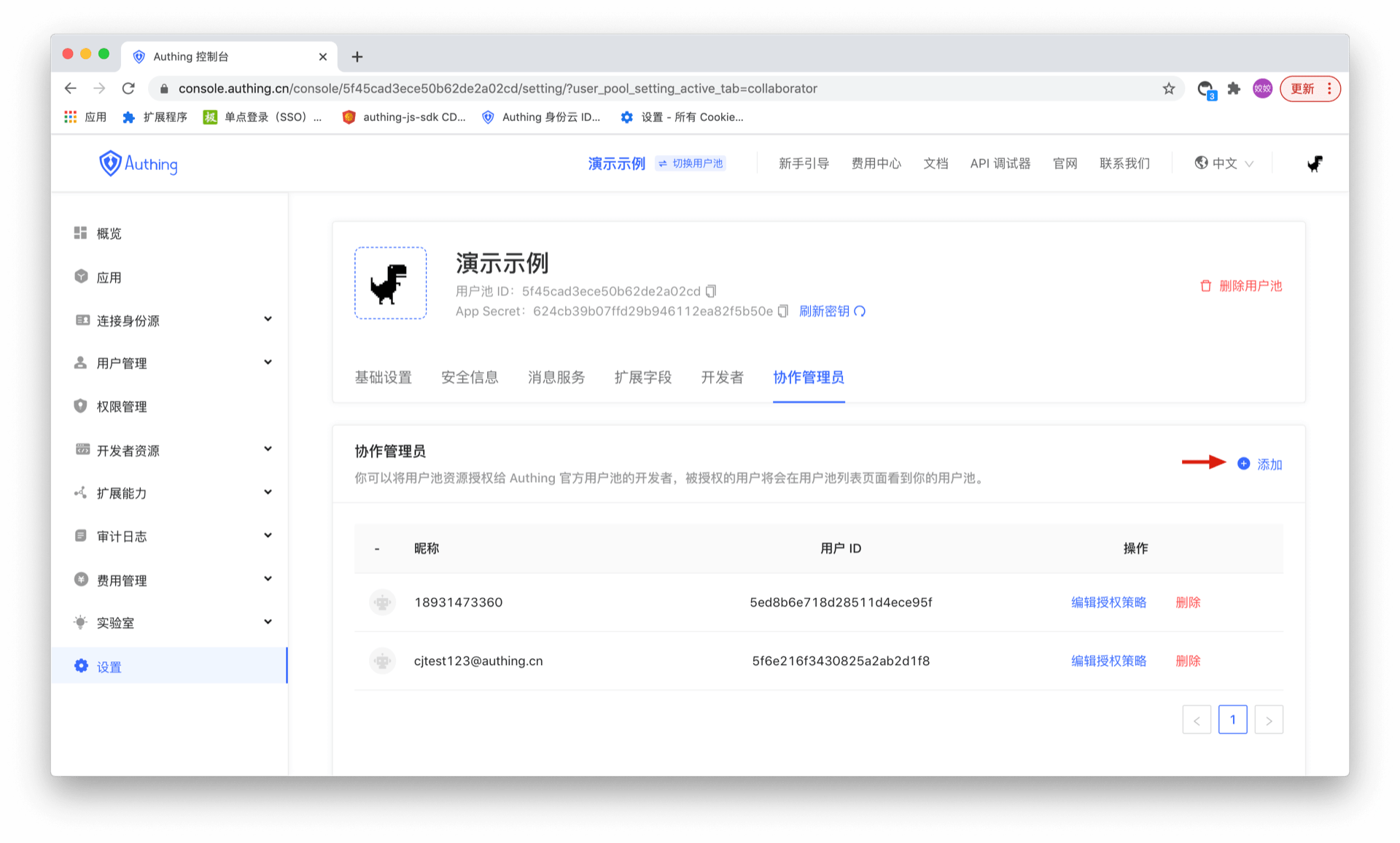This screenshot has width=1400, height=843.
Task: Bookmark page with star icon
Action: [x=1169, y=88]
